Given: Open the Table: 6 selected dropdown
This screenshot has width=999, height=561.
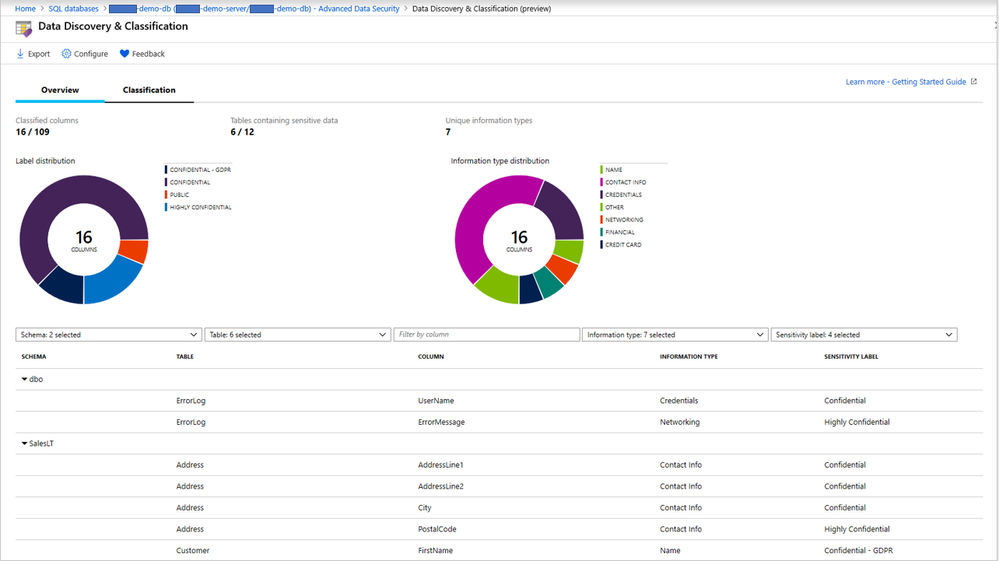Looking at the screenshot, I should (298, 335).
